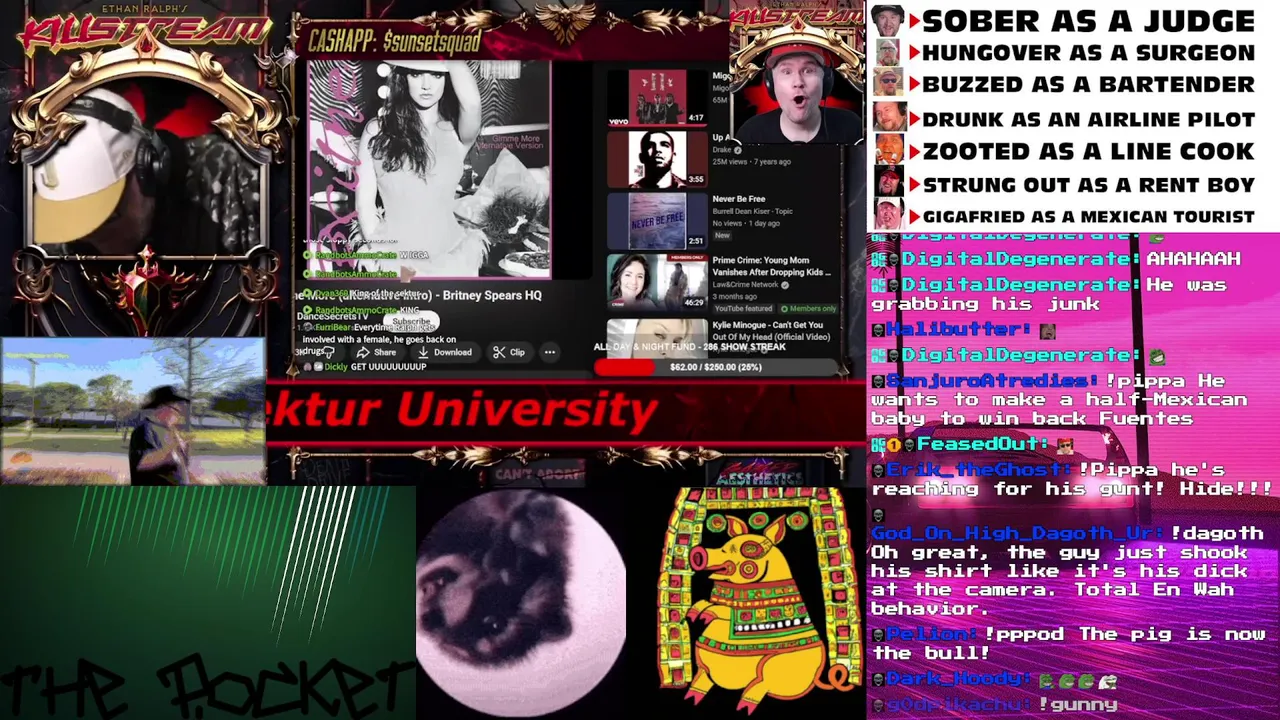Click the God_On_High_Dagoth_Ur username in chat
This screenshot has width=1280, height=720.
1015,534
